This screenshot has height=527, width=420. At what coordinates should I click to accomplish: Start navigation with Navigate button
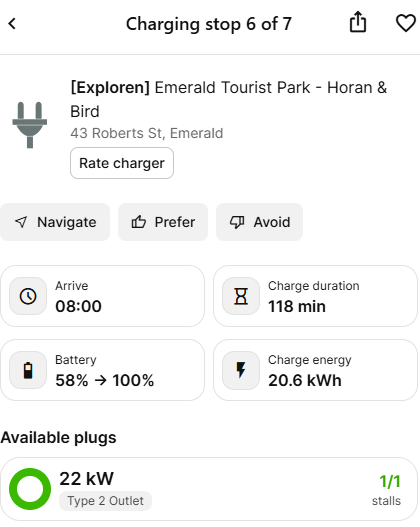tap(55, 222)
